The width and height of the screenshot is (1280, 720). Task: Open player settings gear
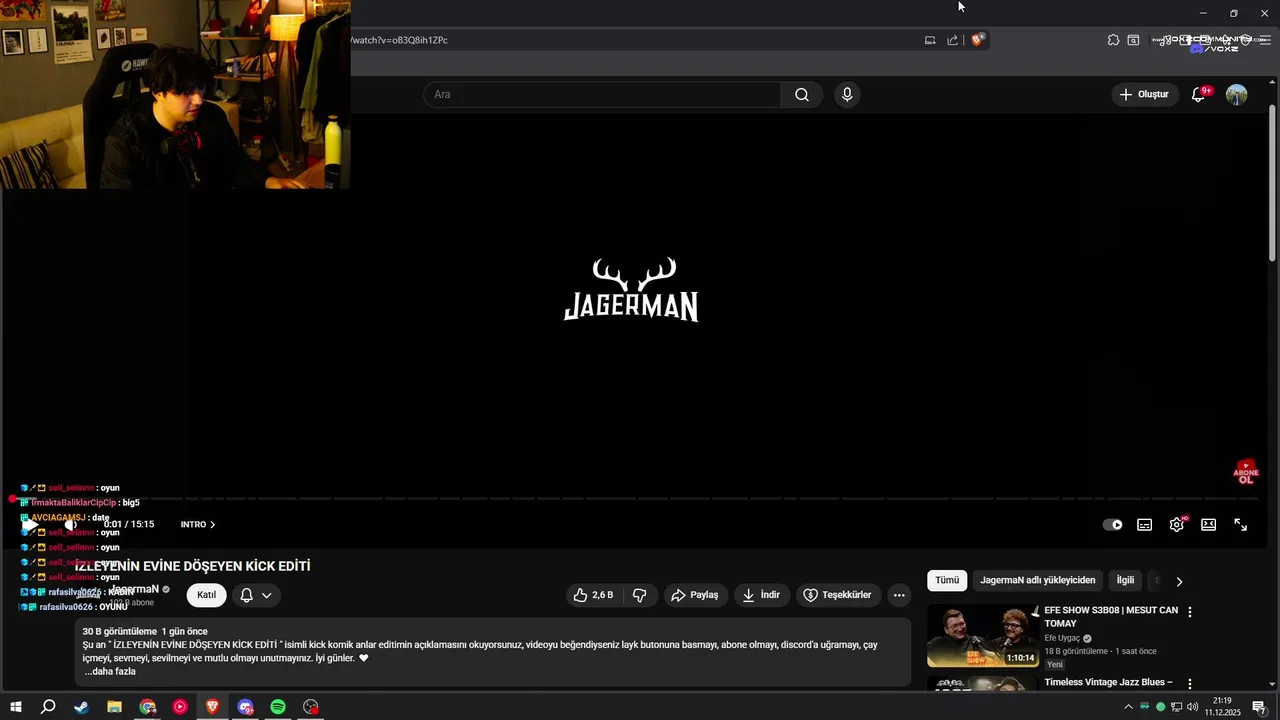tap(1177, 524)
